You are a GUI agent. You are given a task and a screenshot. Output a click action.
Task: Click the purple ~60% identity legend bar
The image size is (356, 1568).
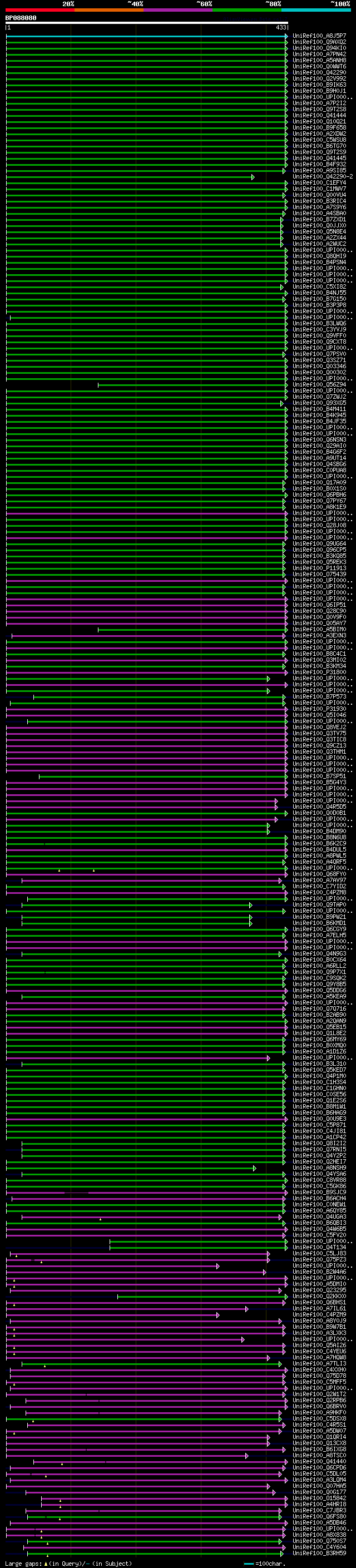(179, 10)
